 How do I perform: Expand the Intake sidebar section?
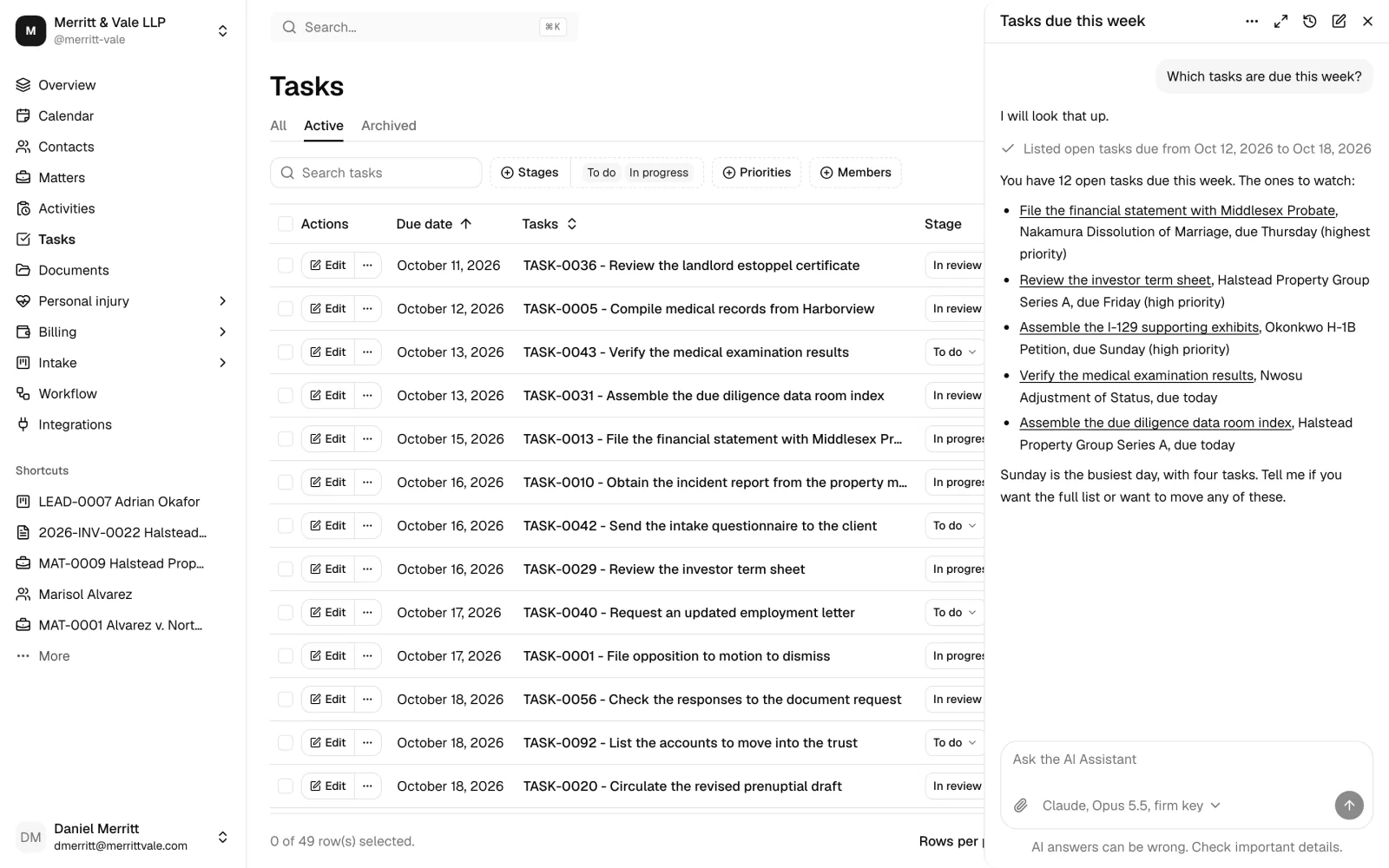222,363
